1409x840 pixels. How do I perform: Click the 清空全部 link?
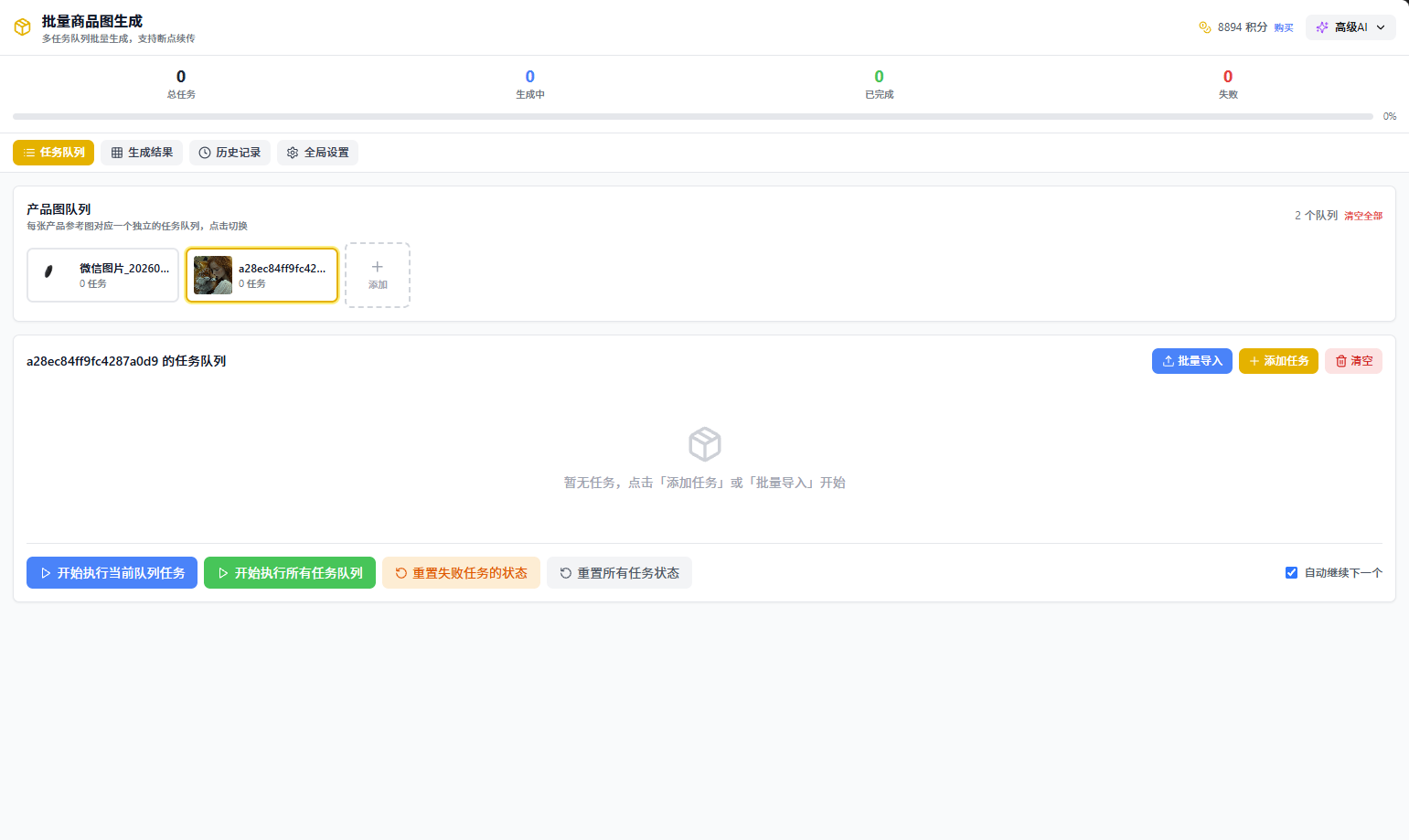(1362, 216)
